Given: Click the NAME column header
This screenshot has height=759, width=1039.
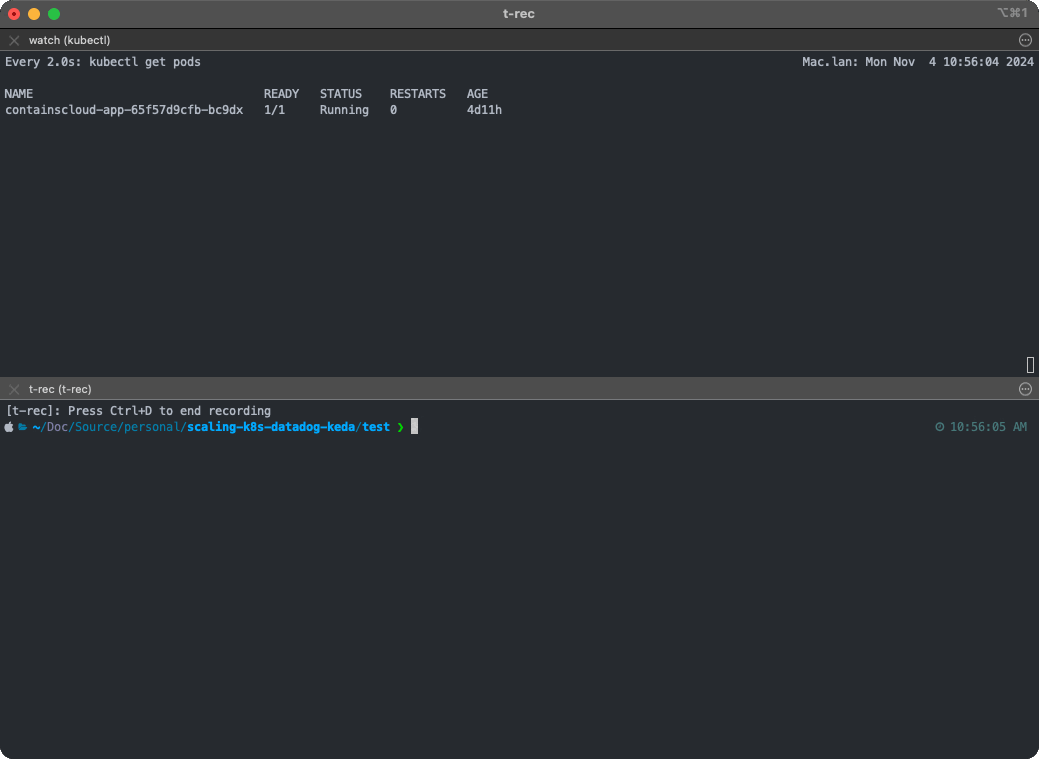Looking at the screenshot, I should [x=19, y=93].
